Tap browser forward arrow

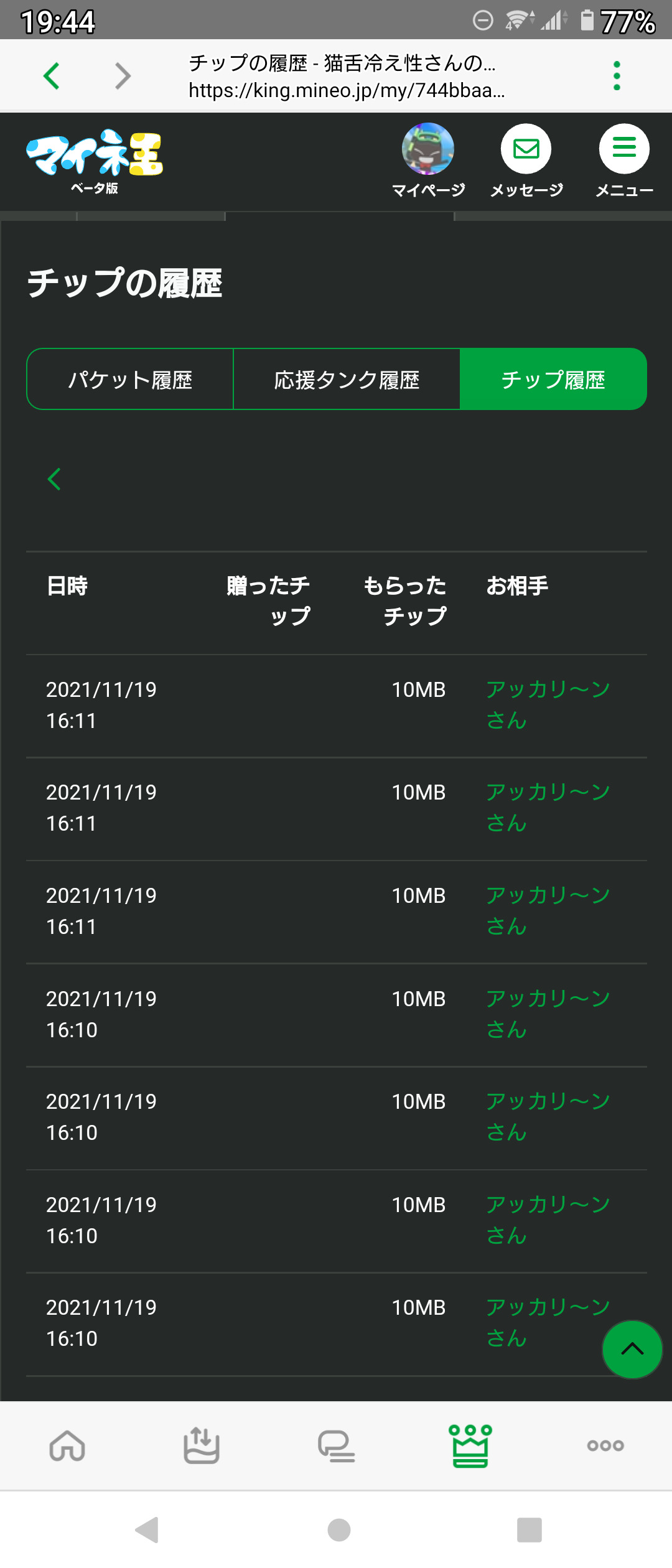coord(123,76)
